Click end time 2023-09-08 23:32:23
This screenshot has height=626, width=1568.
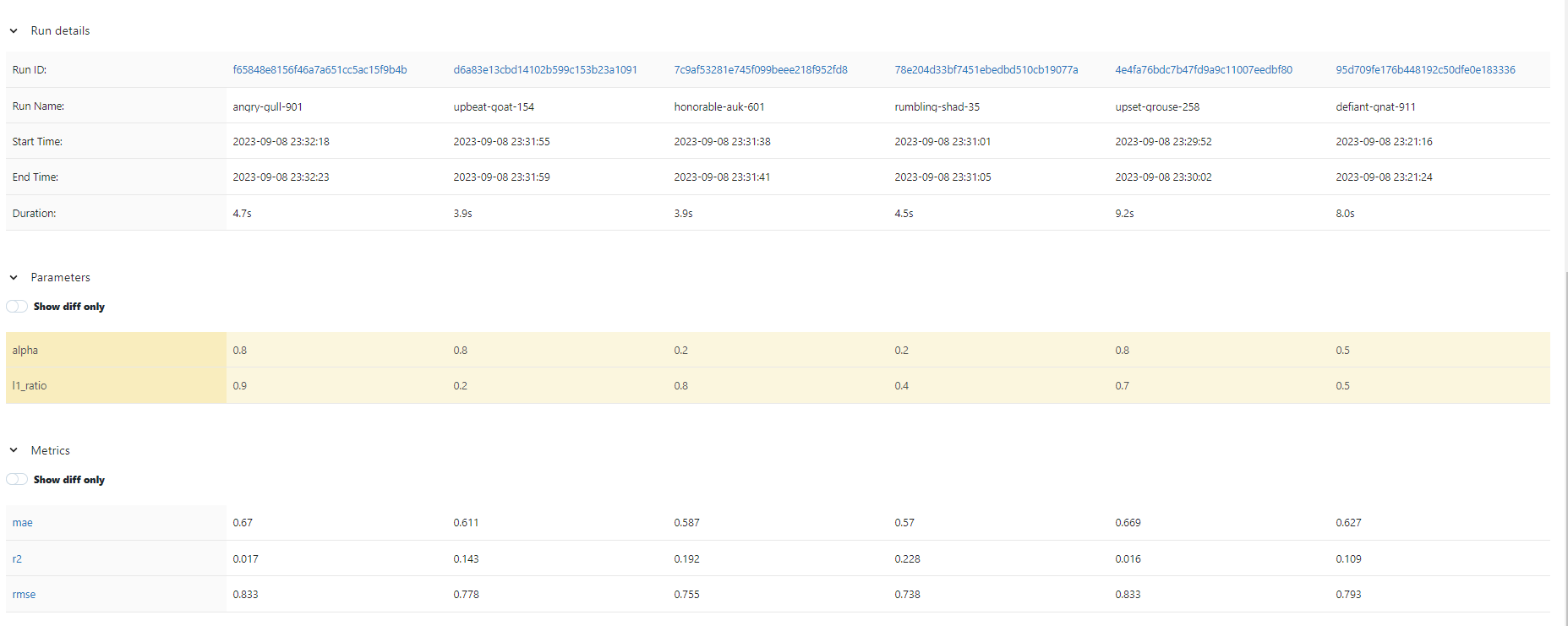click(281, 177)
